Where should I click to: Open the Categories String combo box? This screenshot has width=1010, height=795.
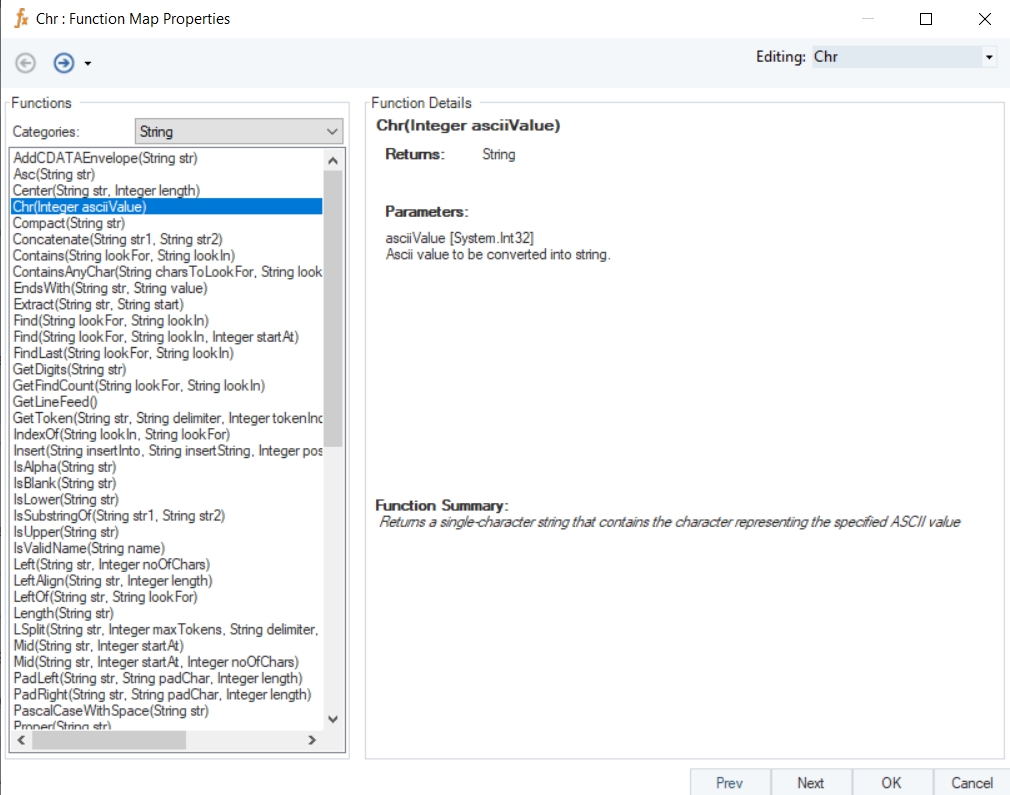(238, 132)
